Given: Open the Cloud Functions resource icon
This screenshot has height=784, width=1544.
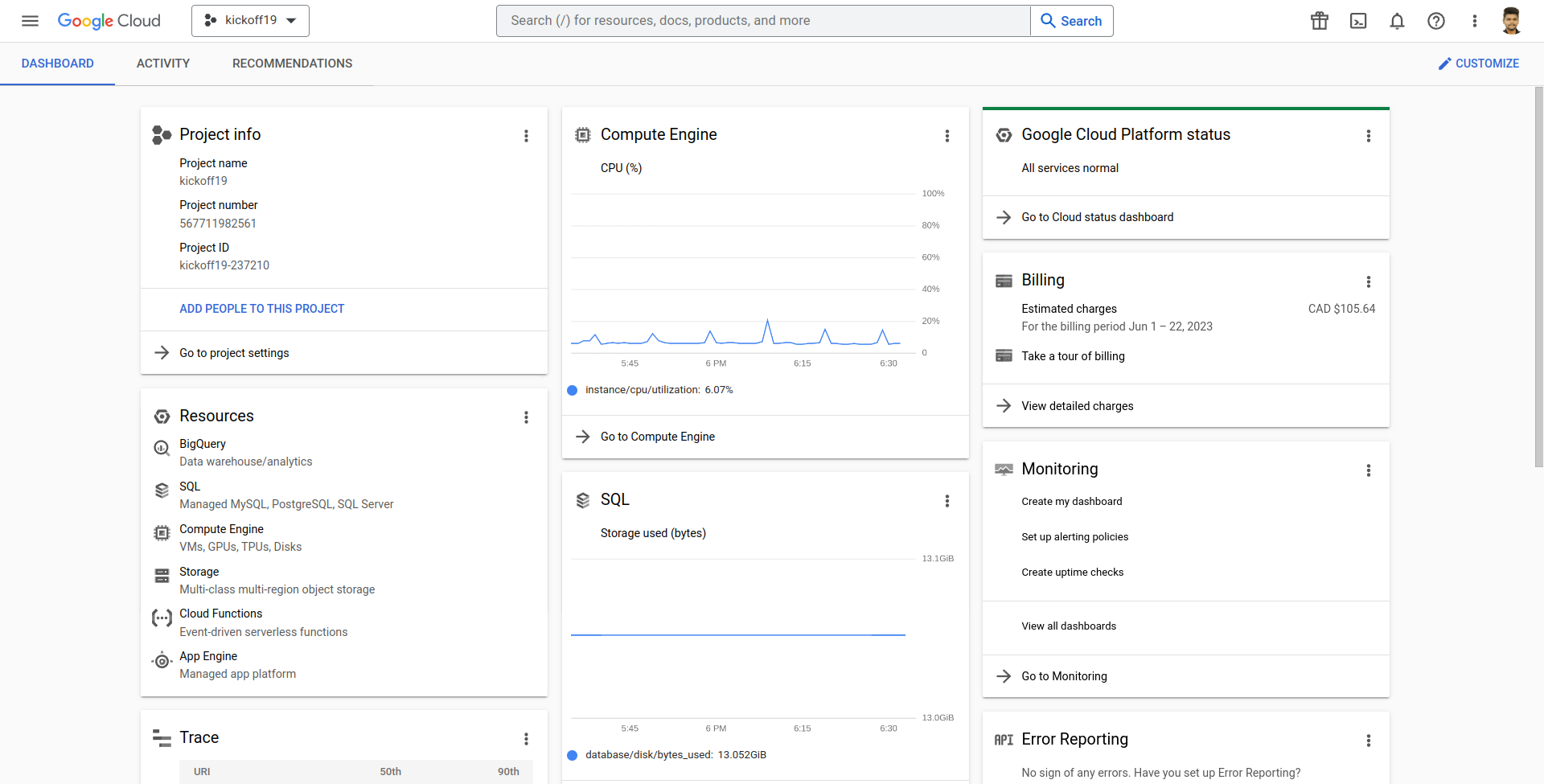Looking at the screenshot, I should 162,618.
